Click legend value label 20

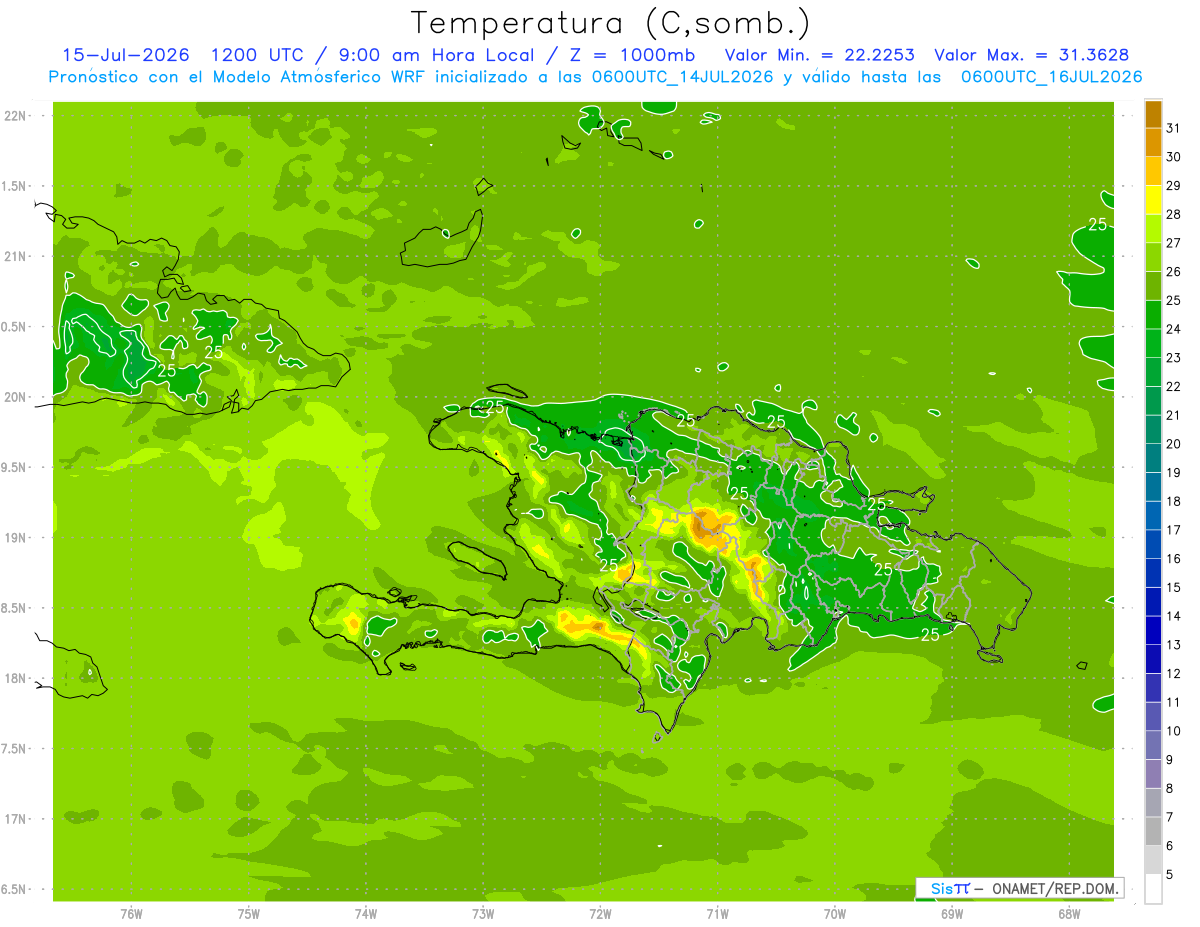pyautogui.click(x=1174, y=443)
